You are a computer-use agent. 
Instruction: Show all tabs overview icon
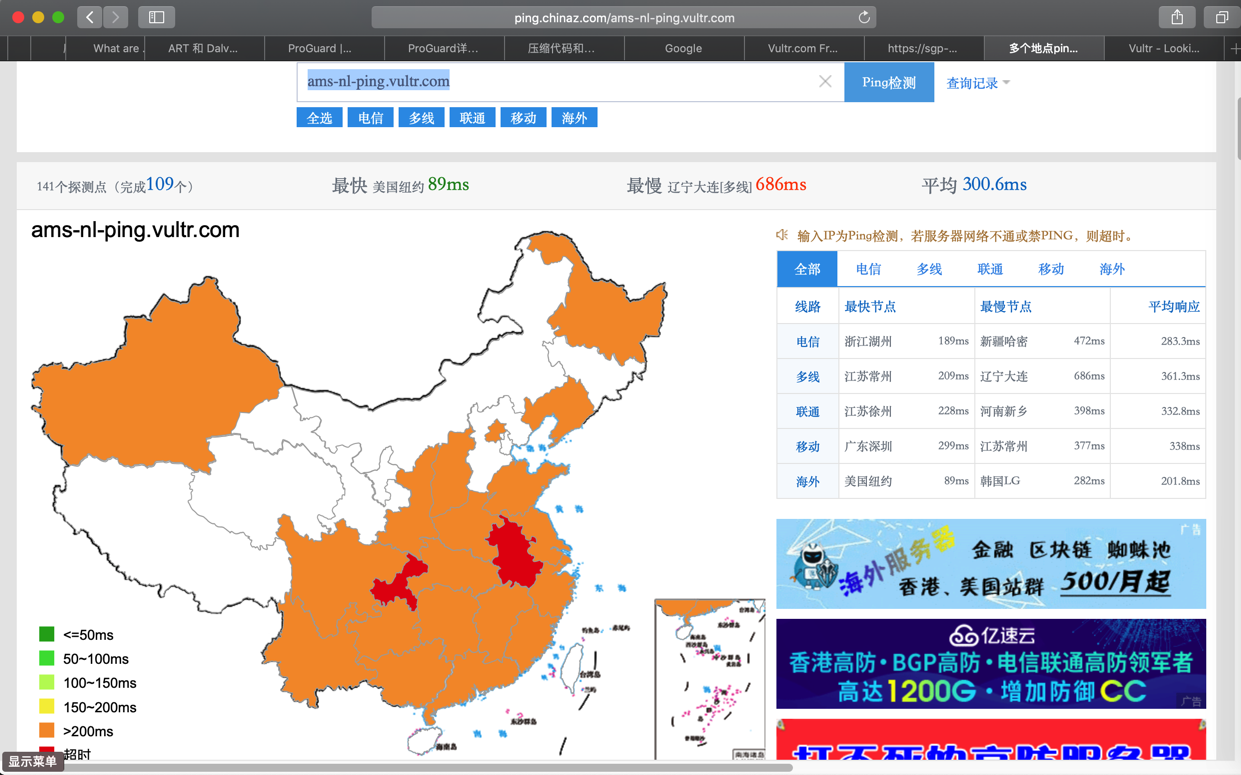pos(1221,17)
